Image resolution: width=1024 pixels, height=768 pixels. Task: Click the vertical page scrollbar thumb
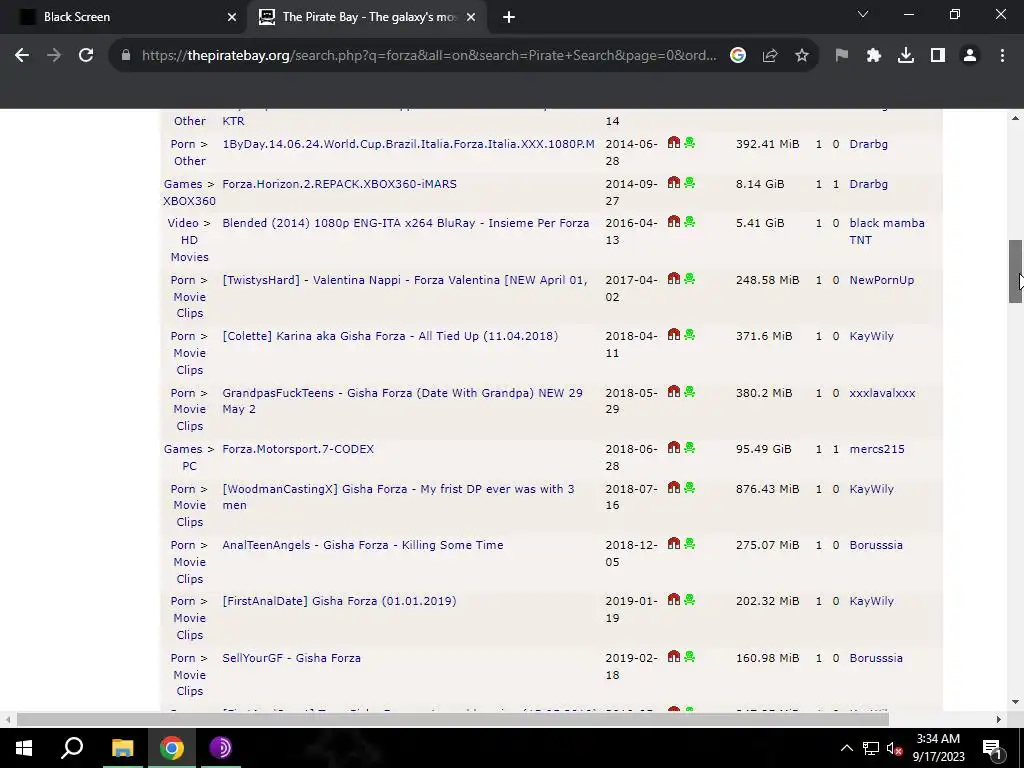coord(1015,271)
